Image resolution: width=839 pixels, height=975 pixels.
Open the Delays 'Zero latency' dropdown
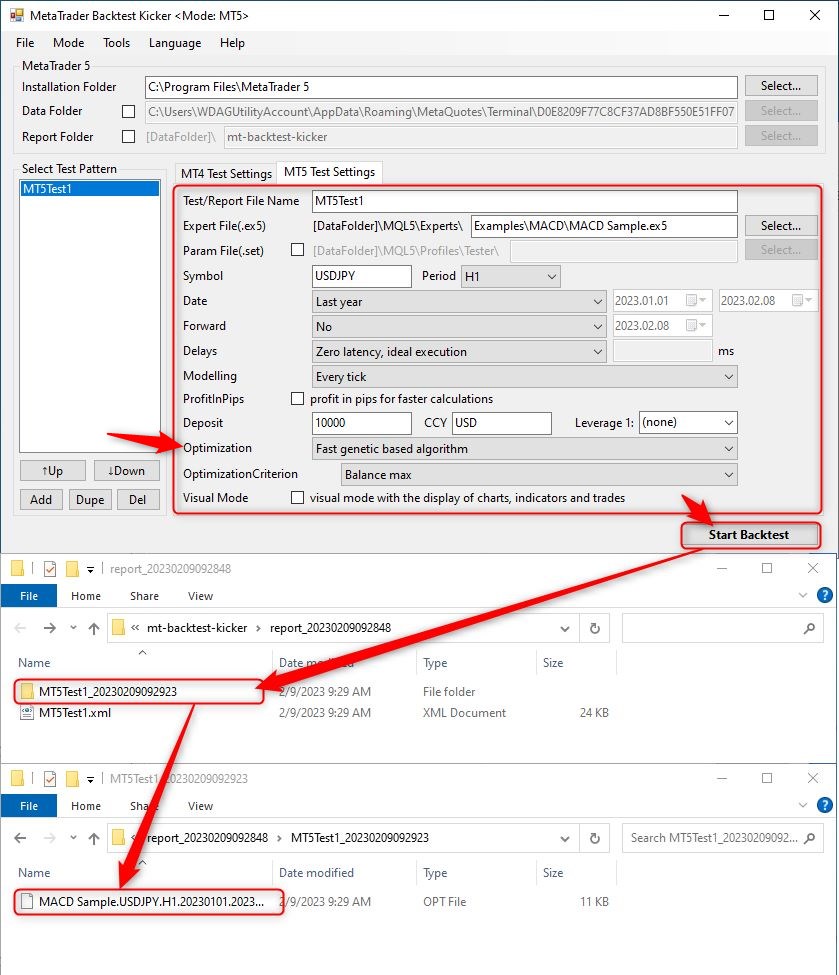click(x=458, y=351)
